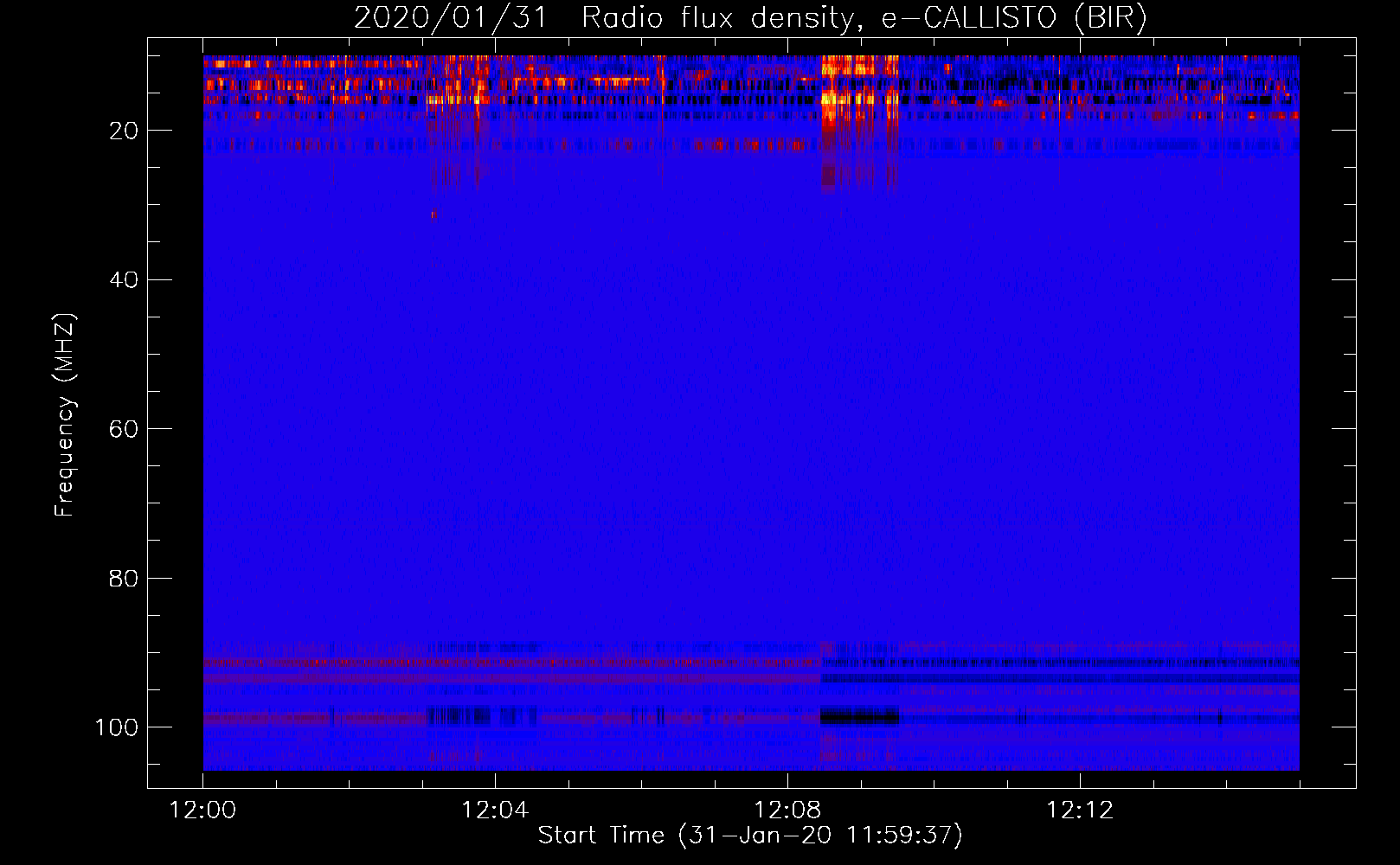Image resolution: width=1400 pixels, height=865 pixels.
Task: Click the '40' frequency tick label
Action: pos(124,279)
